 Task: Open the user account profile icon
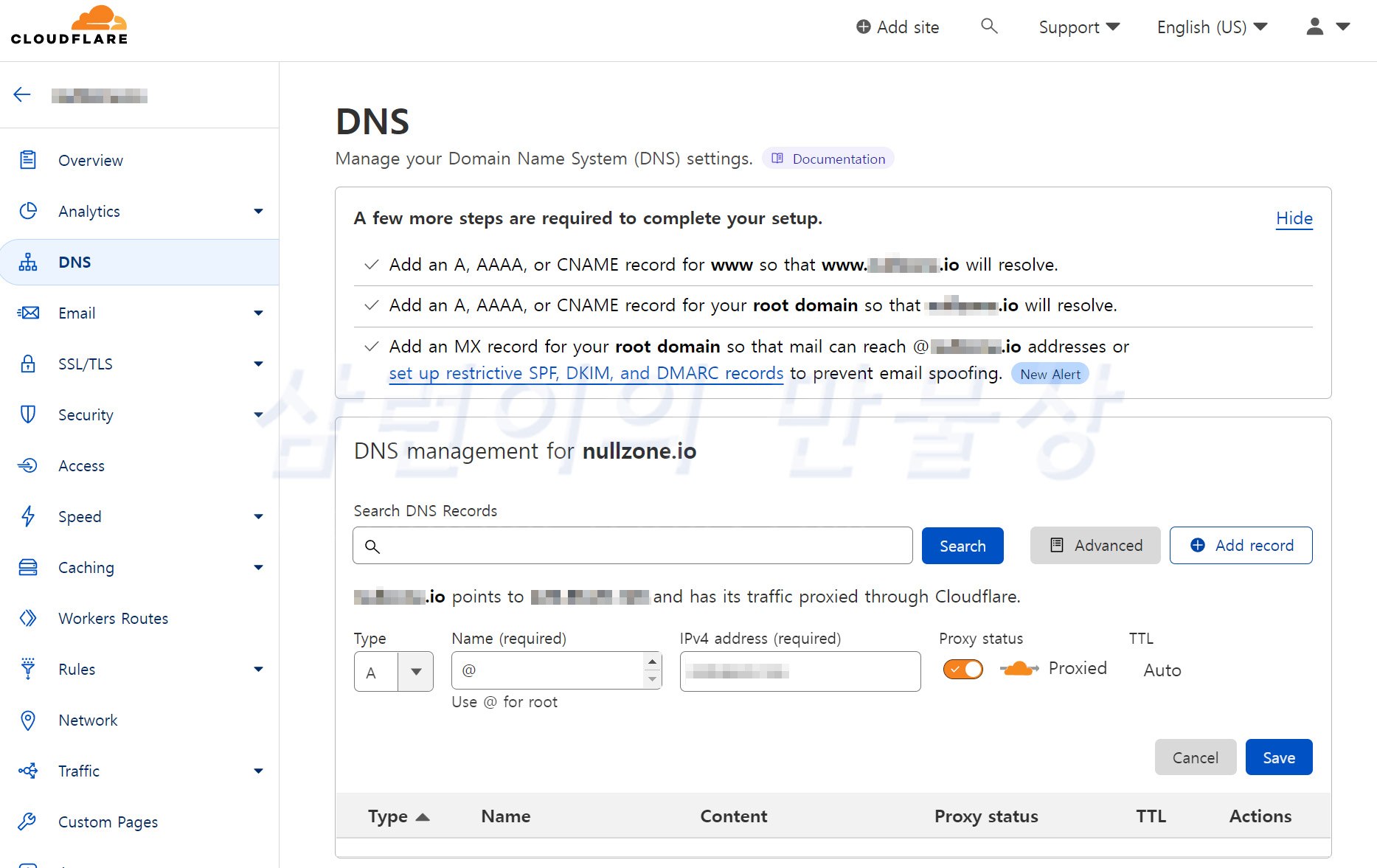point(1314,27)
